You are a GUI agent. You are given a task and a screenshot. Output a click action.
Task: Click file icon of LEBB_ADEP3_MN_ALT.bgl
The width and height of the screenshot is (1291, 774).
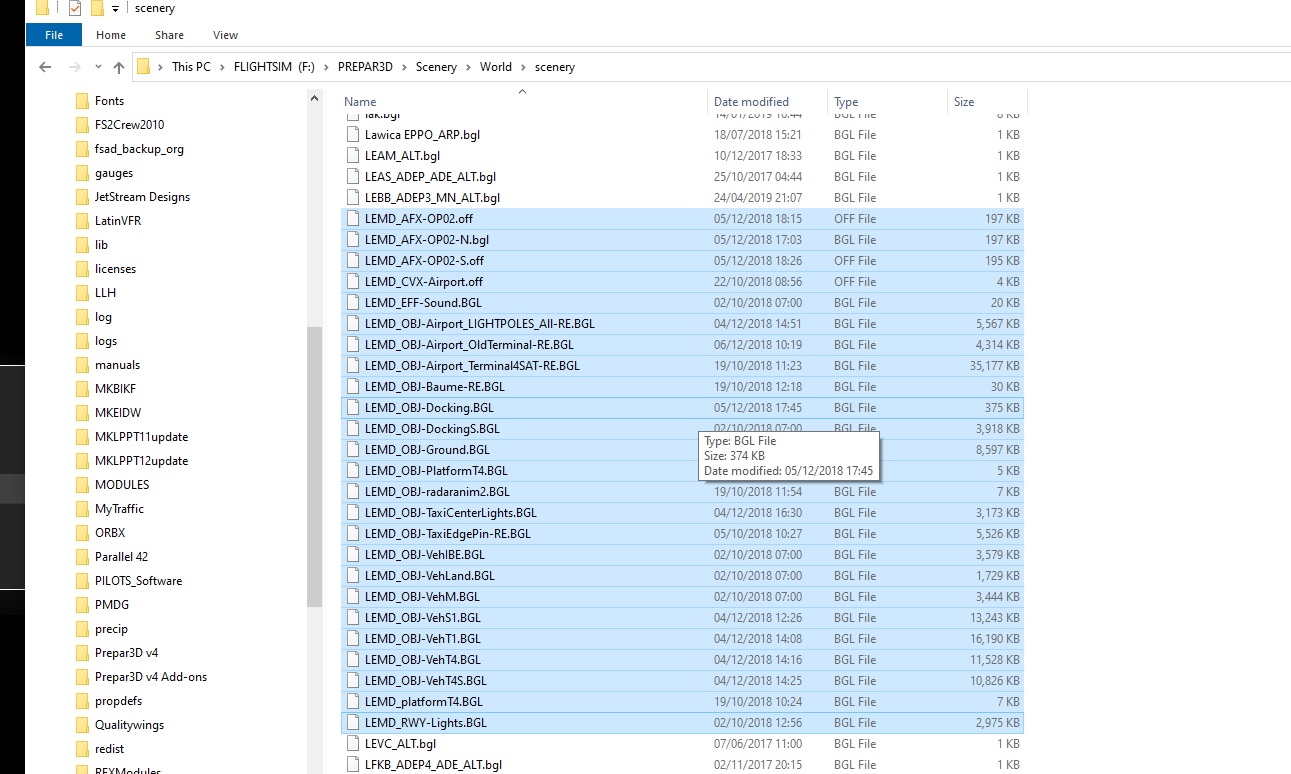click(352, 197)
